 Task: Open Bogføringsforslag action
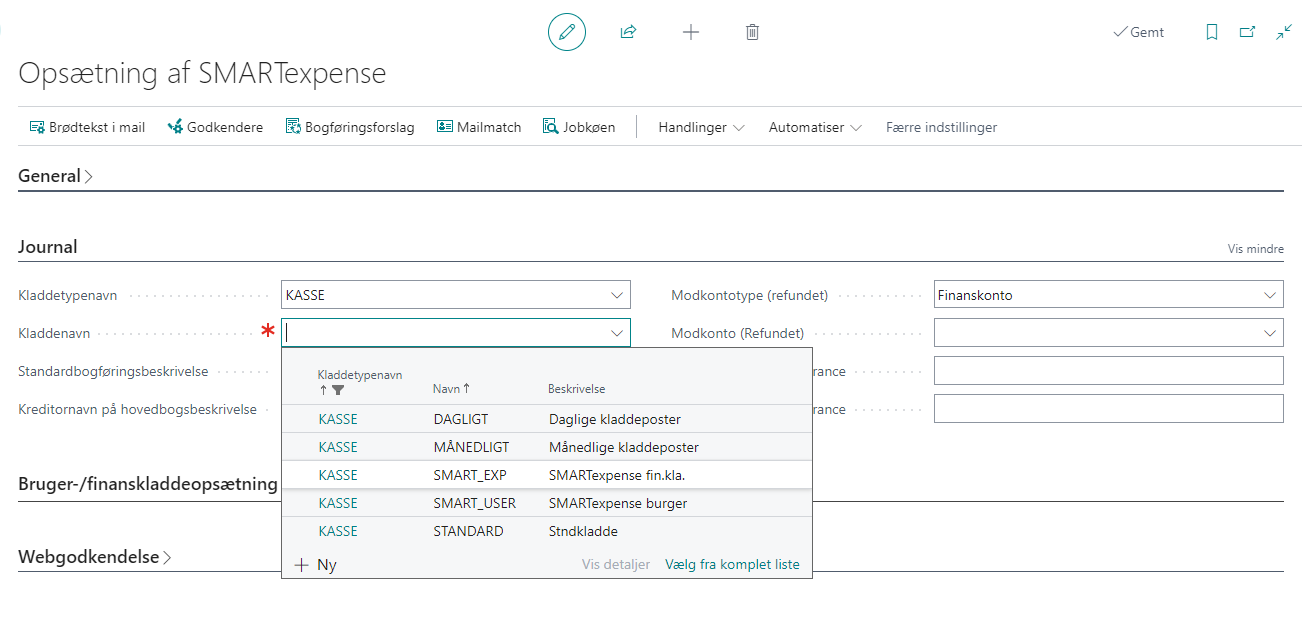pyautogui.click(x=349, y=127)
